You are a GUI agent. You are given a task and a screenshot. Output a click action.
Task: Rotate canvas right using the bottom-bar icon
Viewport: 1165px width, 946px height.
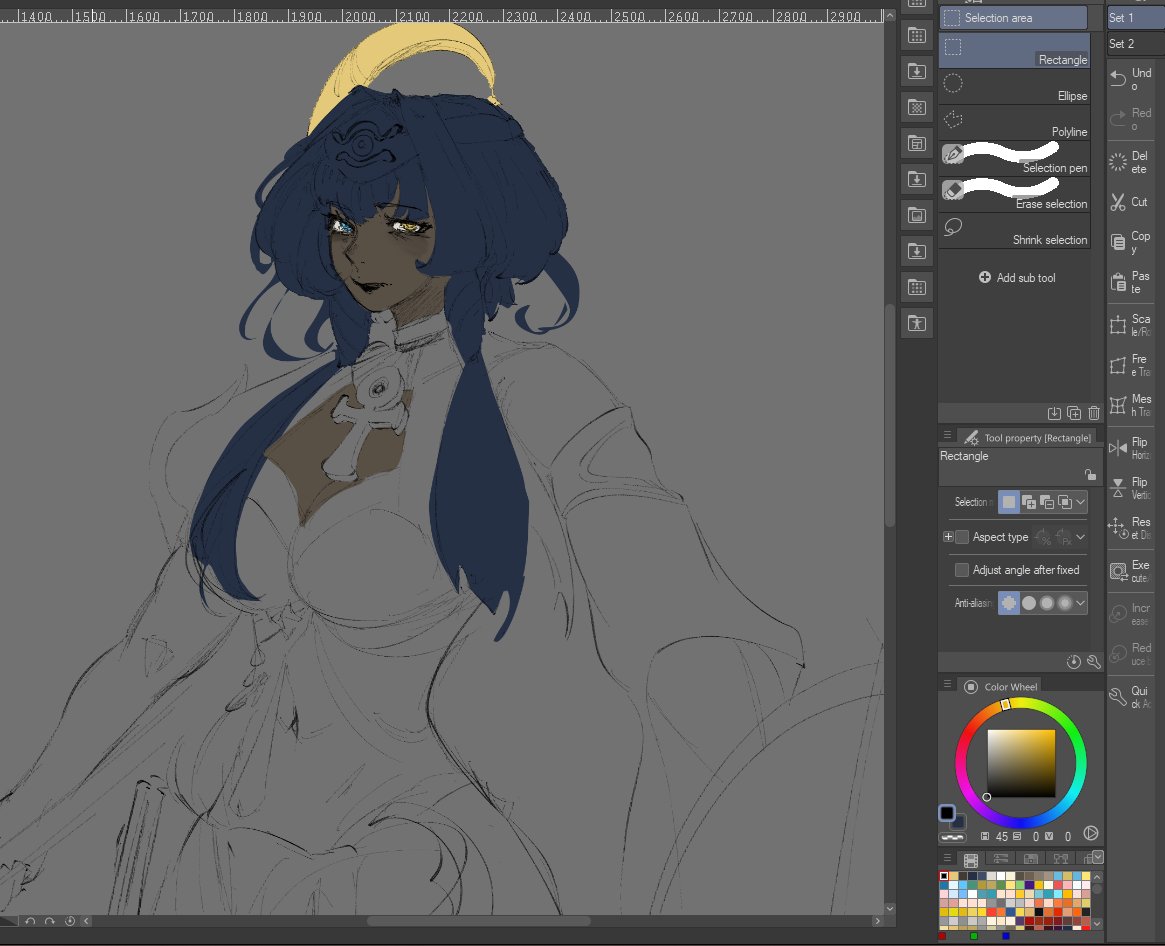pos(50,921)
